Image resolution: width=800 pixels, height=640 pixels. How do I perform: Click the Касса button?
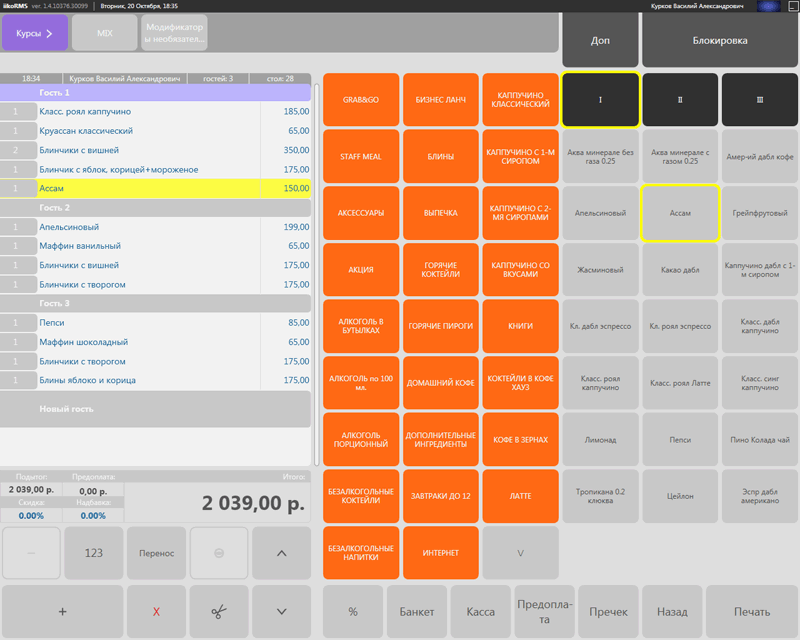[x=481, y=611]
